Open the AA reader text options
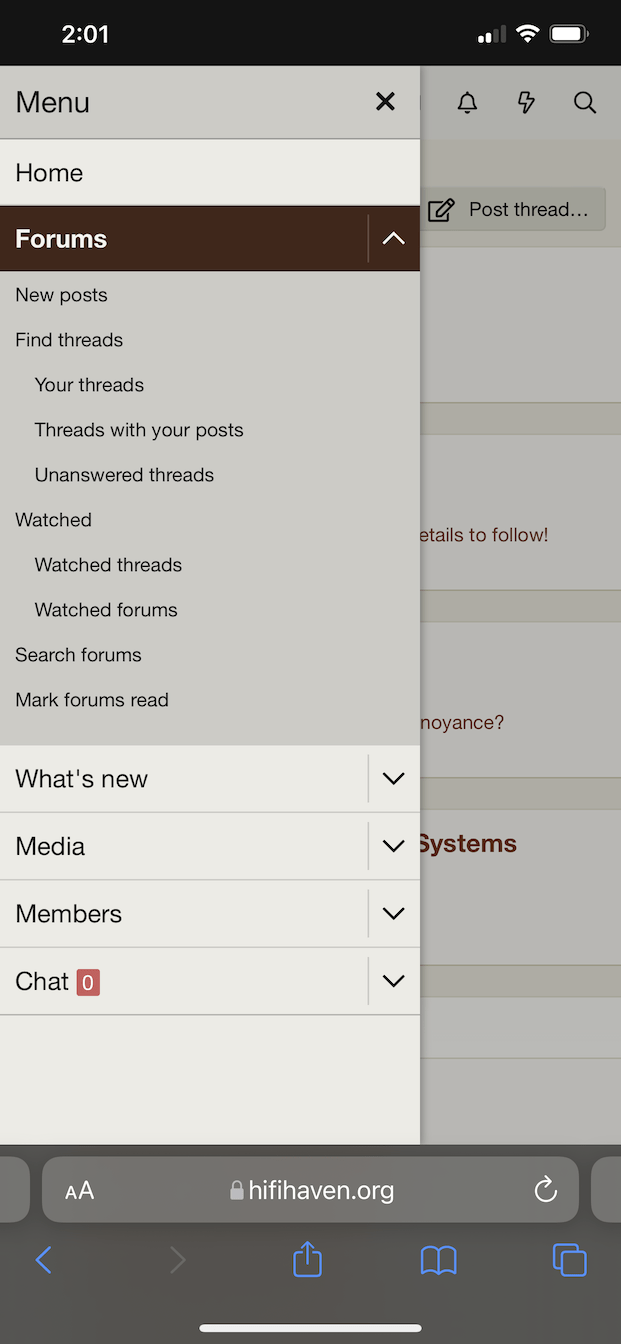Viewport: 621px width, 1344px height. click(79, 1190)
